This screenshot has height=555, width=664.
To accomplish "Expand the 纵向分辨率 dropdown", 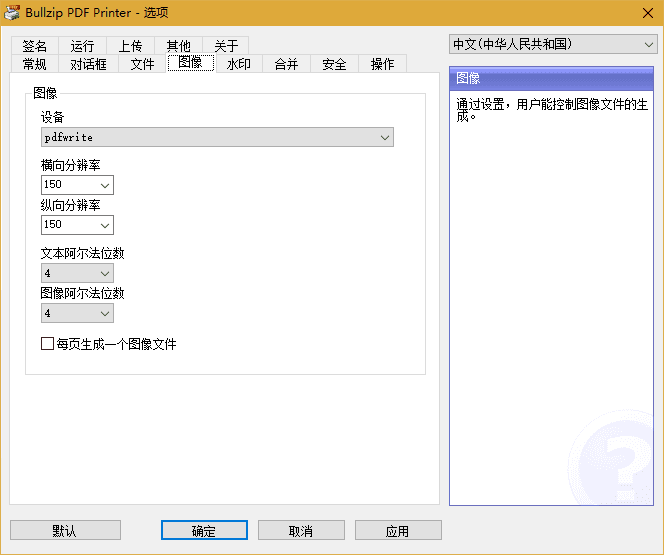I will 105,225.
